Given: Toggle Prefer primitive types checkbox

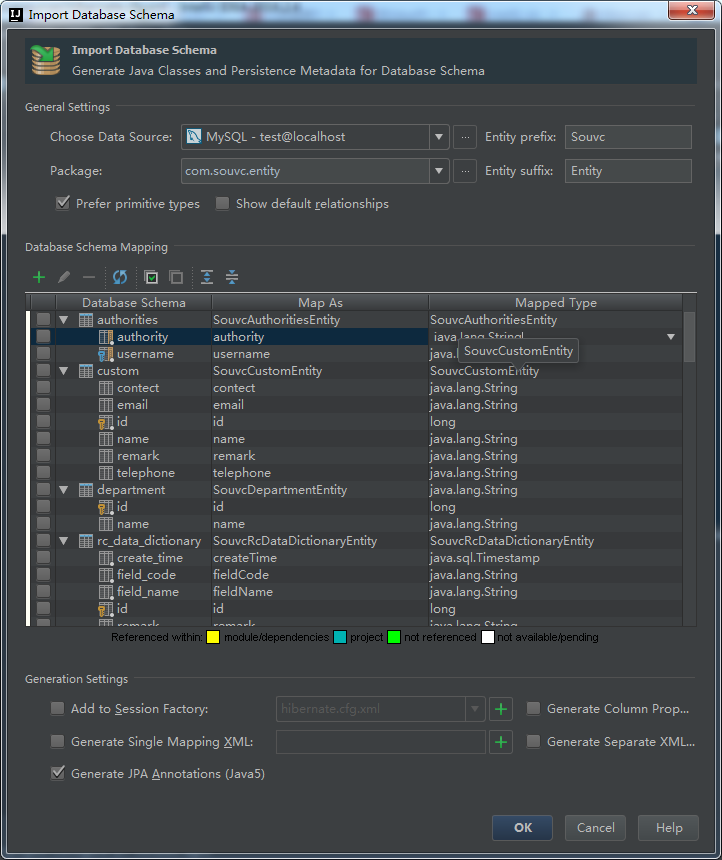Looking at the screenshot, I should (x=63, y=204).
